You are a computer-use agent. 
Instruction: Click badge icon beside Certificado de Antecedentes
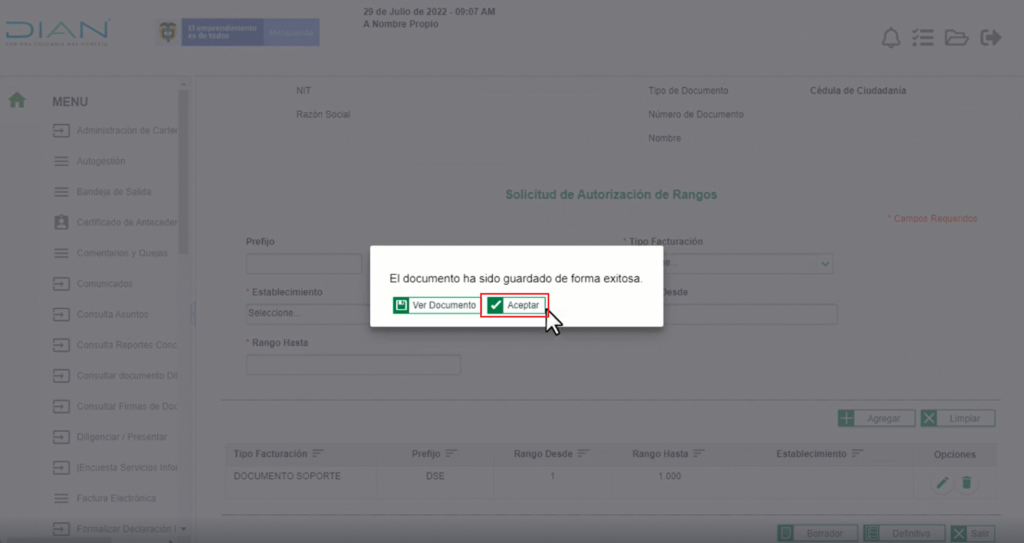61,222
